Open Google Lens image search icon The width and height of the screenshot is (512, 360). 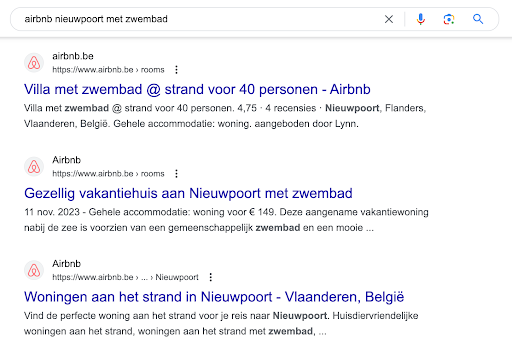coord(449,19)
